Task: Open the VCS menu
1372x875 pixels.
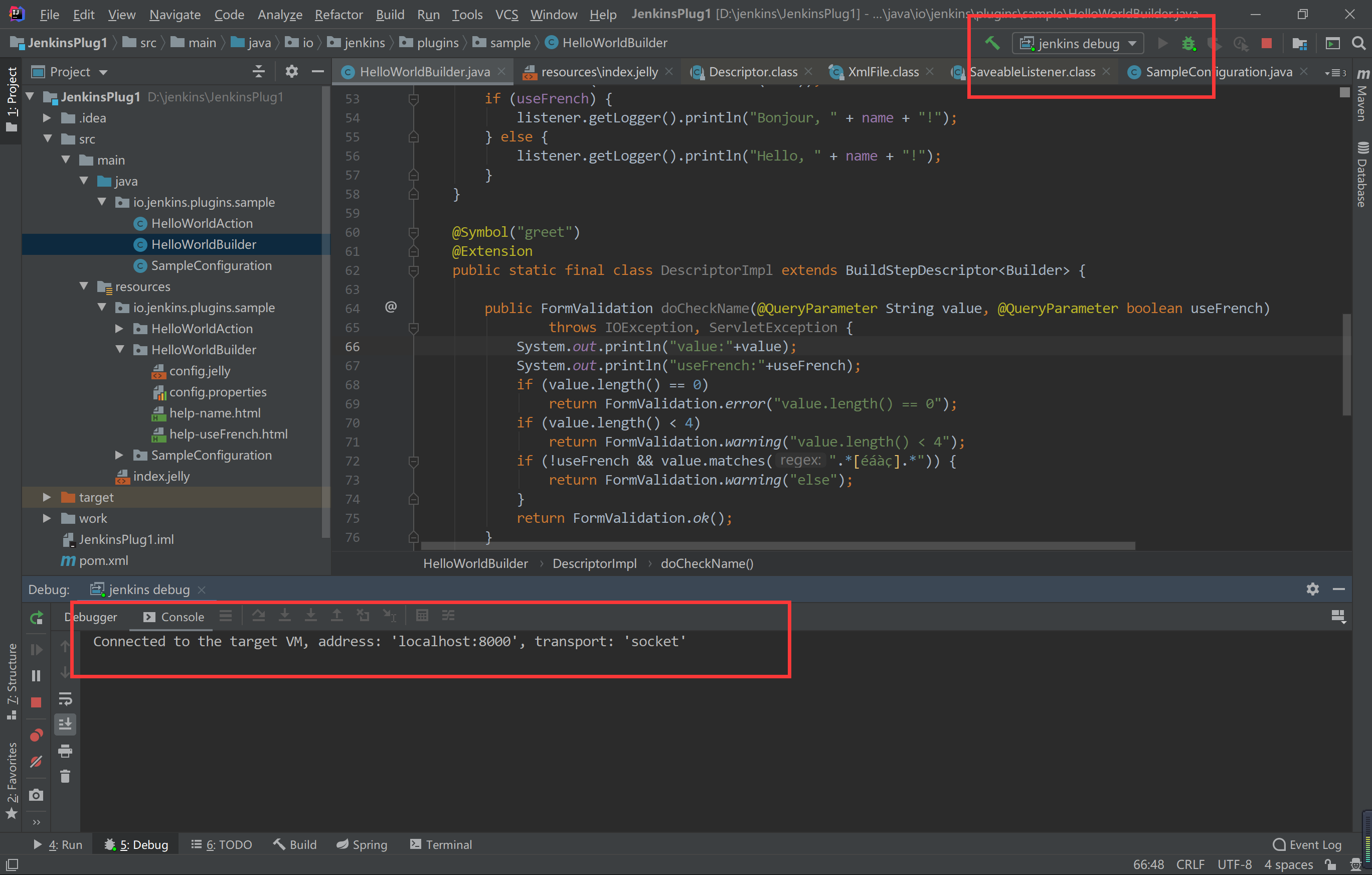Action: 506,14
